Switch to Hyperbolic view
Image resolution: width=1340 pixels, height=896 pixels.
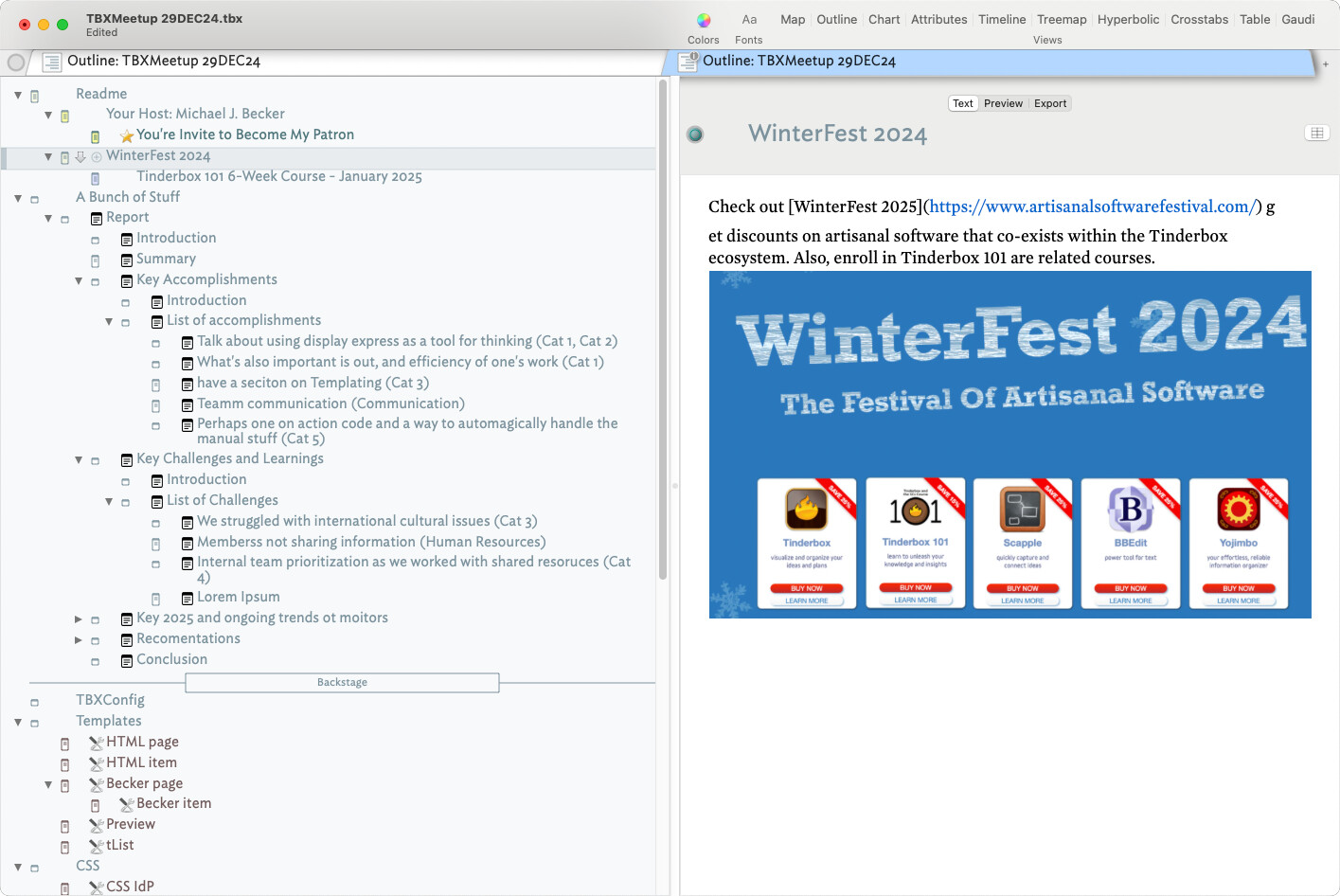tap(1128, 19)
